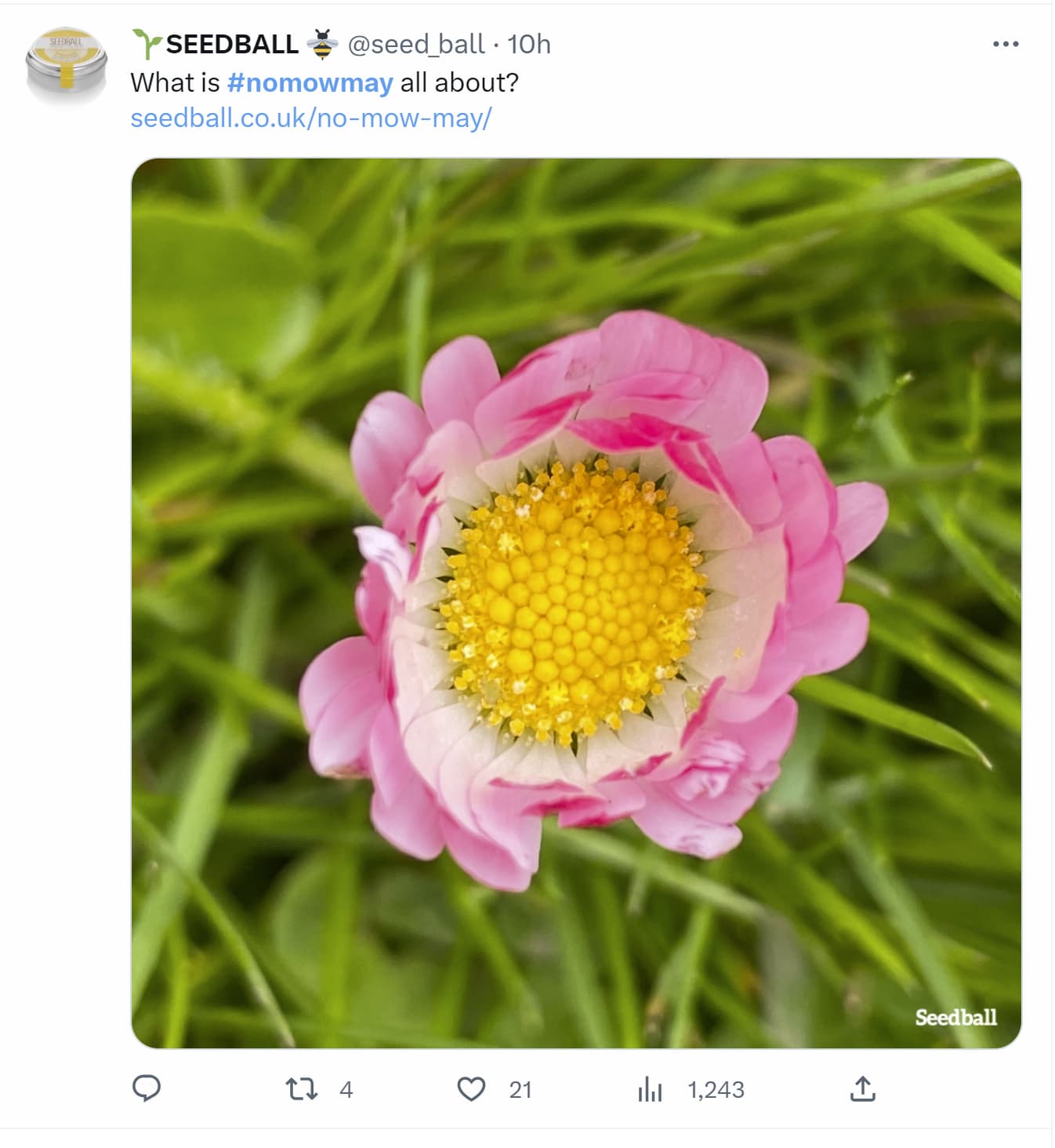Click the SEEDBALL display name
1055x1148 pixels.
[x=232, y=44]
